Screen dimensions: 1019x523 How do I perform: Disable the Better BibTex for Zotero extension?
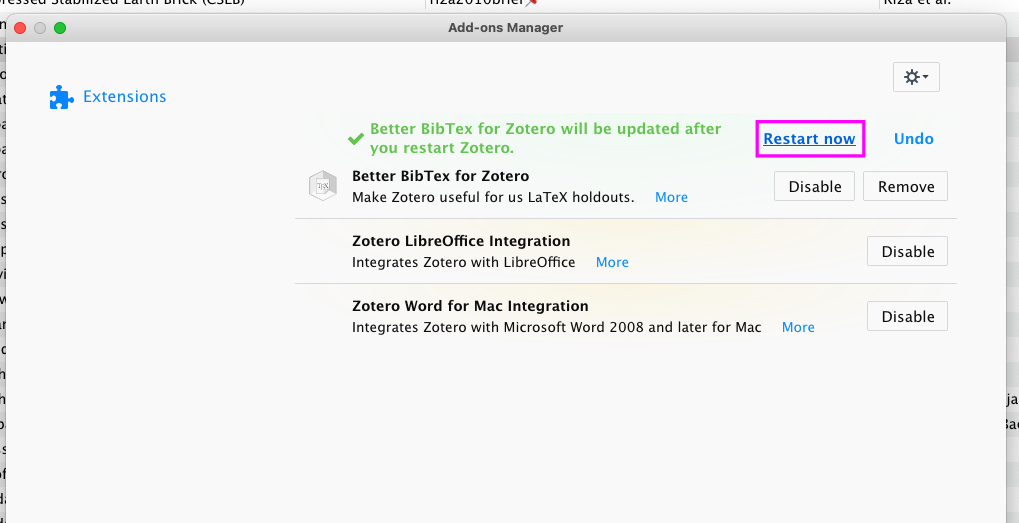(x=814, y=186)
